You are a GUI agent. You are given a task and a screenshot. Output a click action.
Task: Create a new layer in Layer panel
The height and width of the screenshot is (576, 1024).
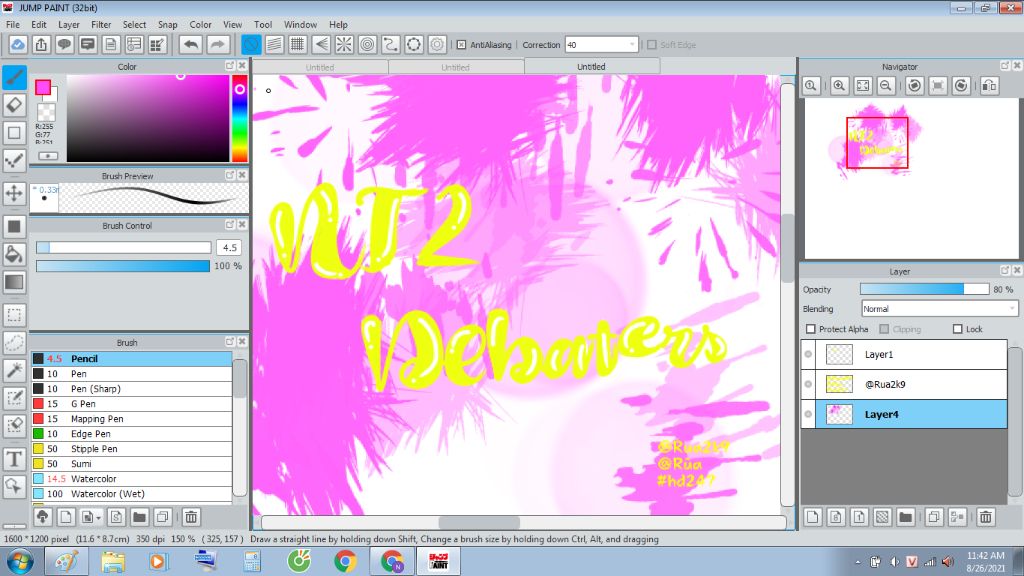point(812,517)
